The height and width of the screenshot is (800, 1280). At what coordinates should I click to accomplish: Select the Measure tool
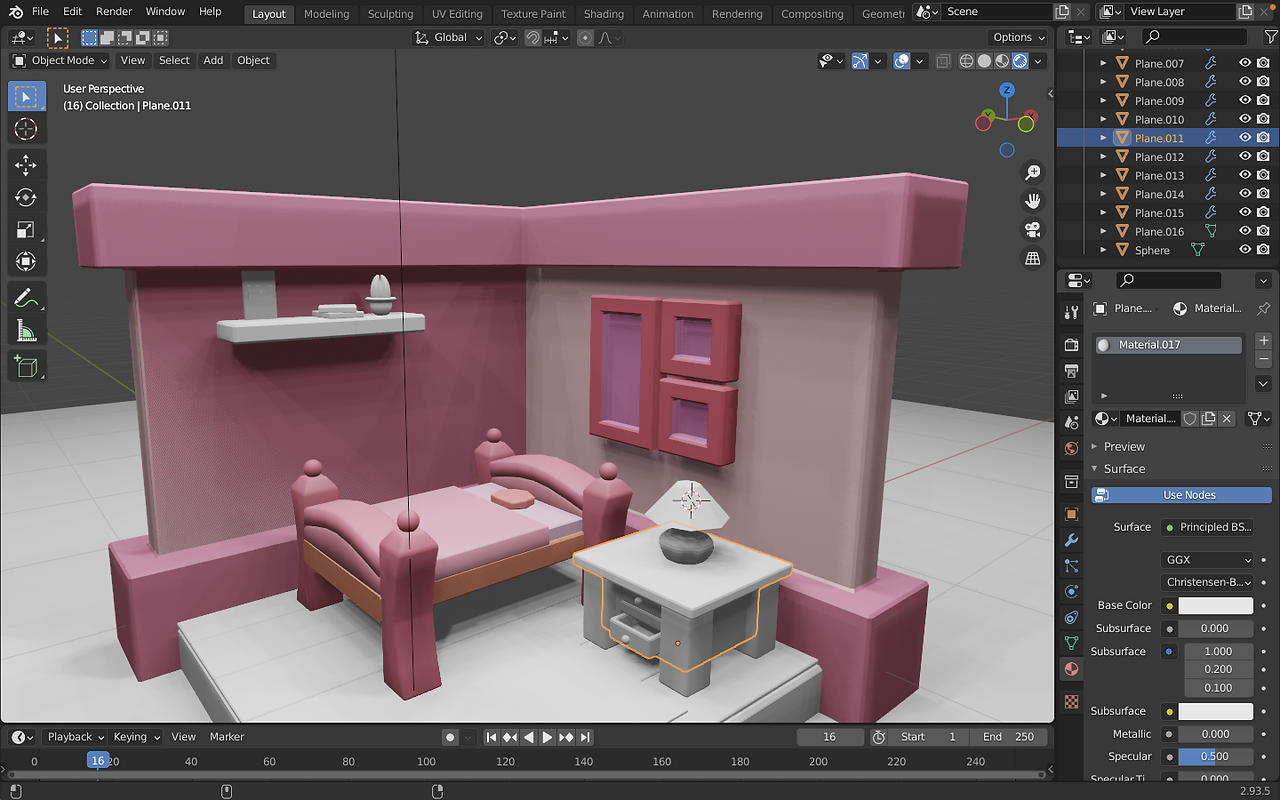point(26,331)
